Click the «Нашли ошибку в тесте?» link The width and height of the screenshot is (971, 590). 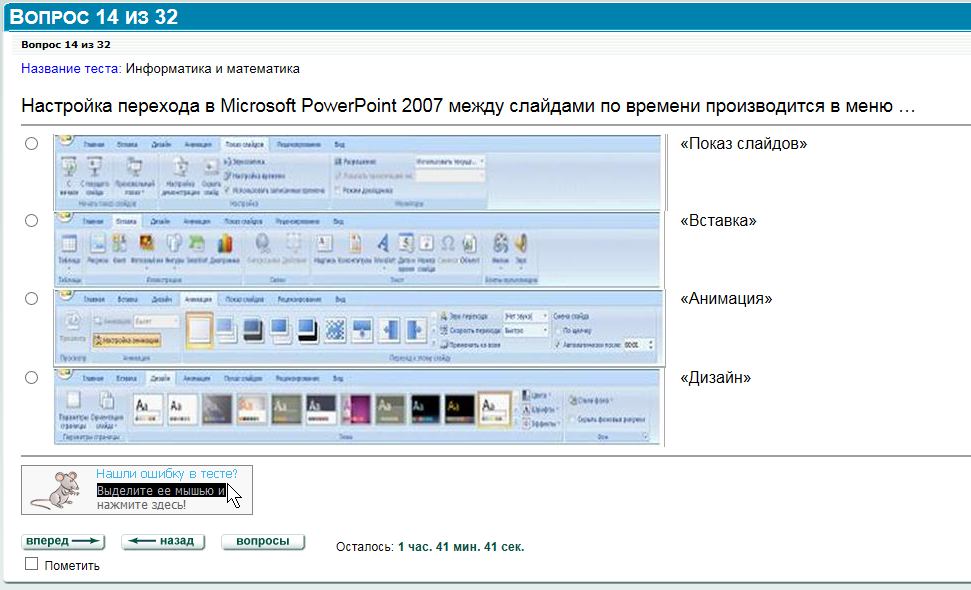click(167, 474)
